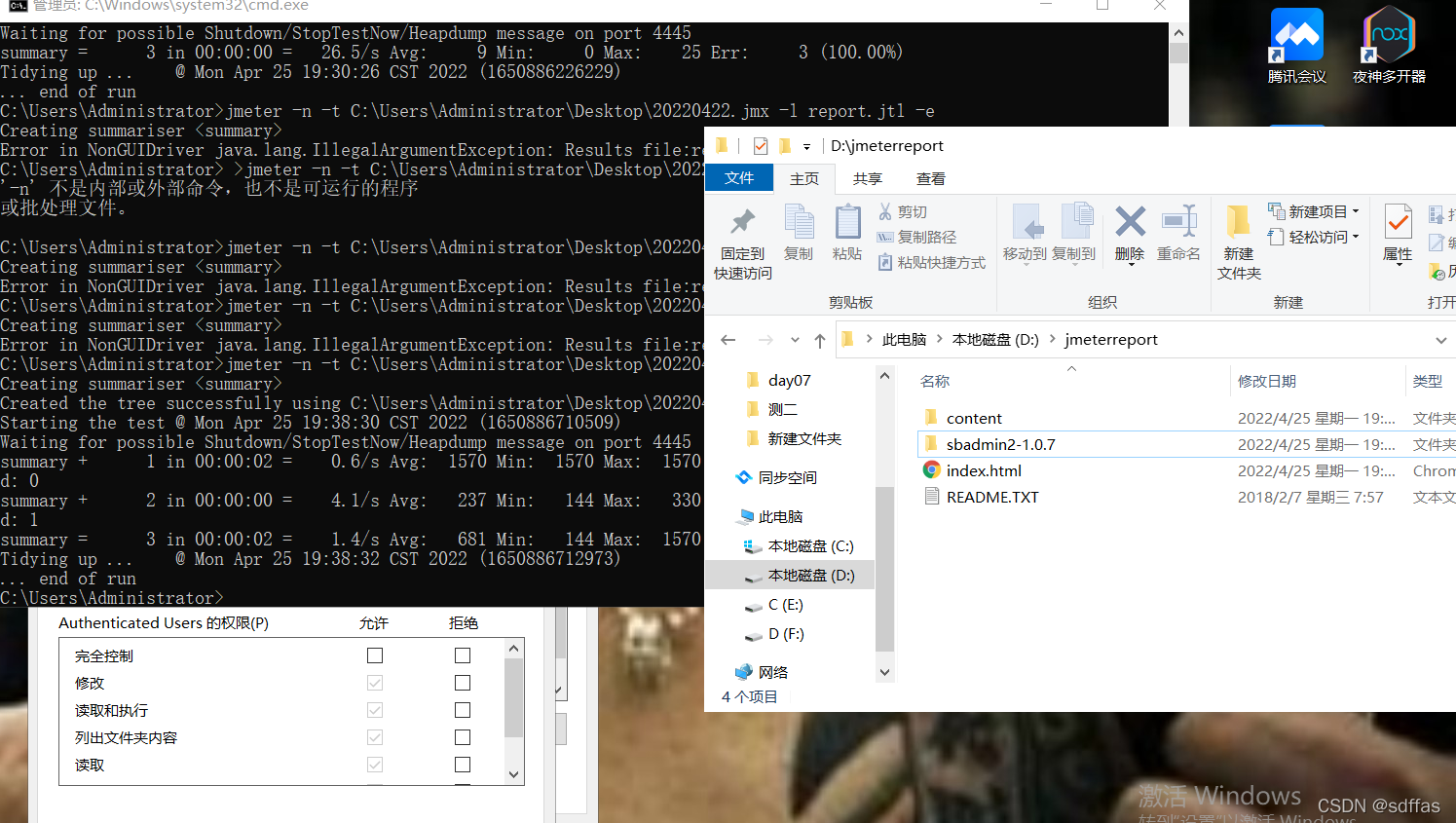The height and width of the screenshot is (823, 1456).
Task: Expand the address bar history dropdown
Action: (x=1440, y=340)
